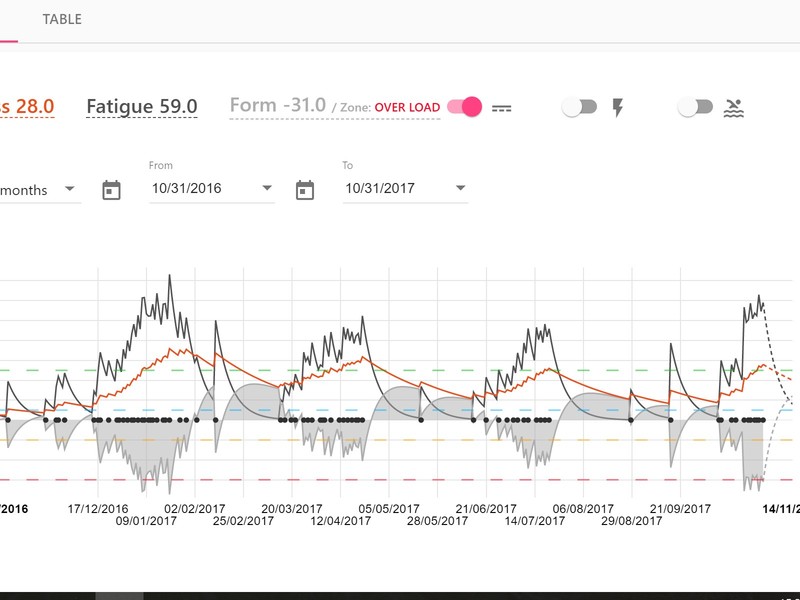
Task: Click the orange fitness 28.0 value
Action: click(35, 106)
